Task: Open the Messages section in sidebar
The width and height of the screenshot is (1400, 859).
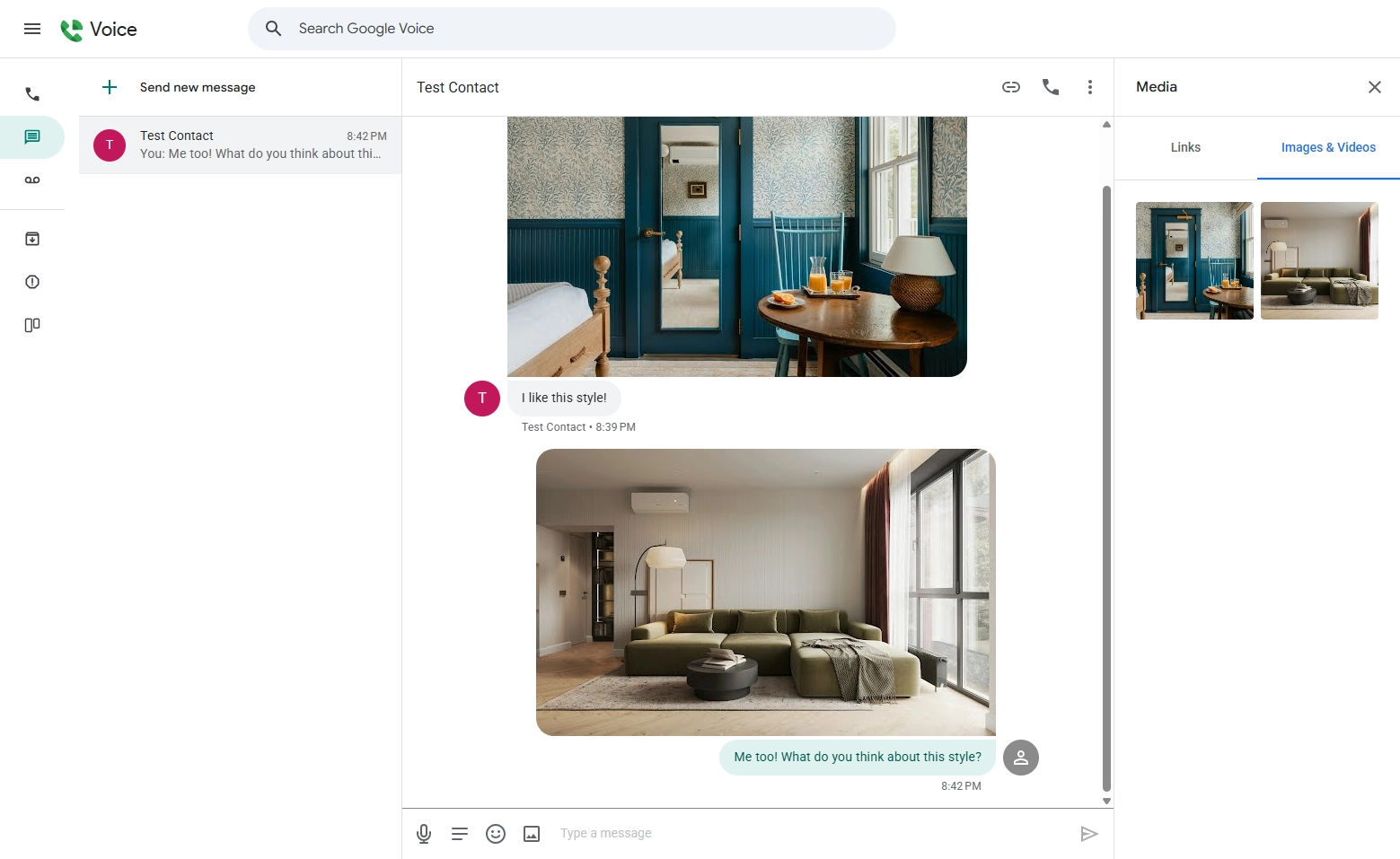Action: (32, 137)
